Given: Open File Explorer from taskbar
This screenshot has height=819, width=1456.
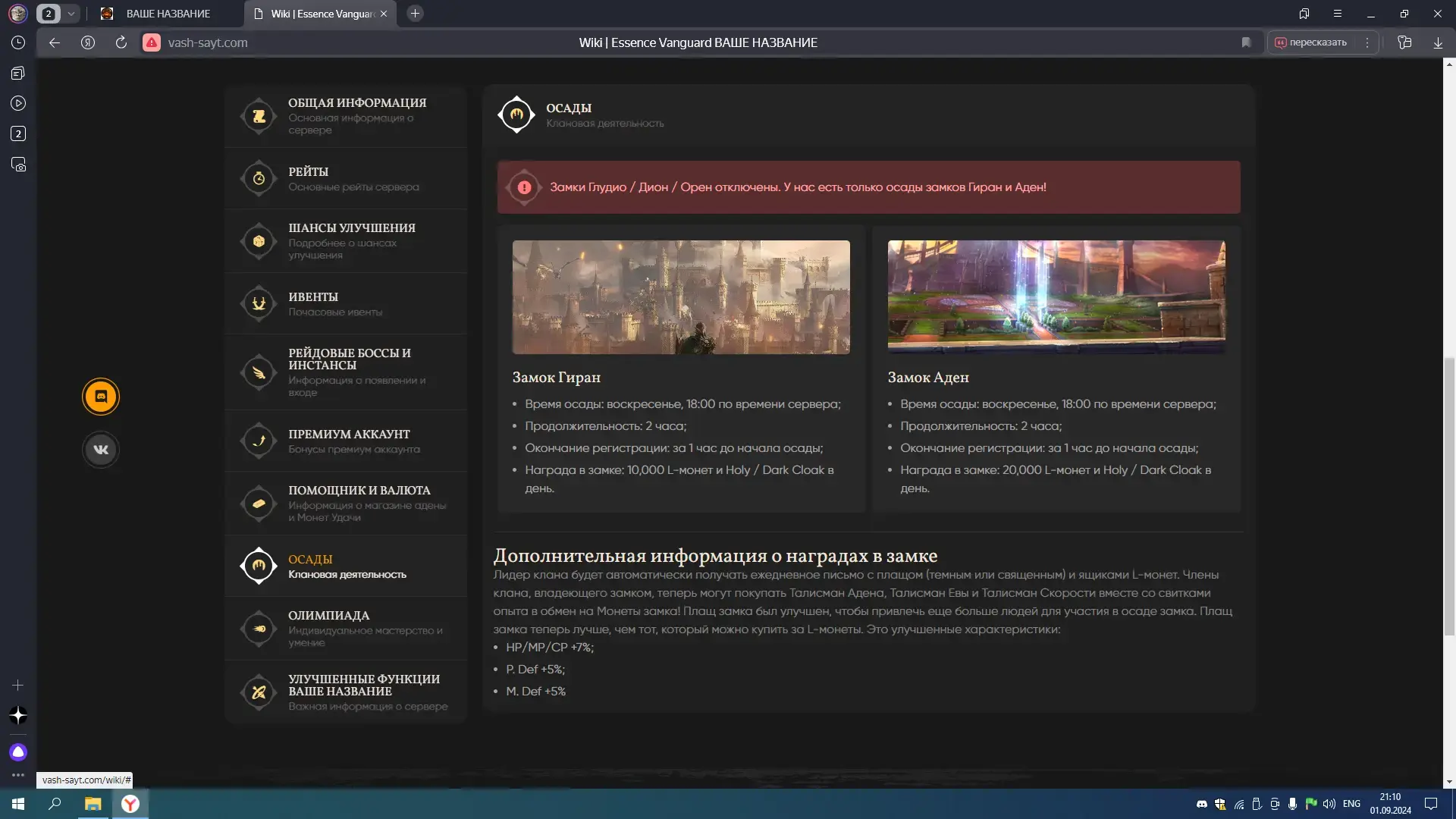Looking at the screenshot, I should pyautogui.click(x=93, y=804).
